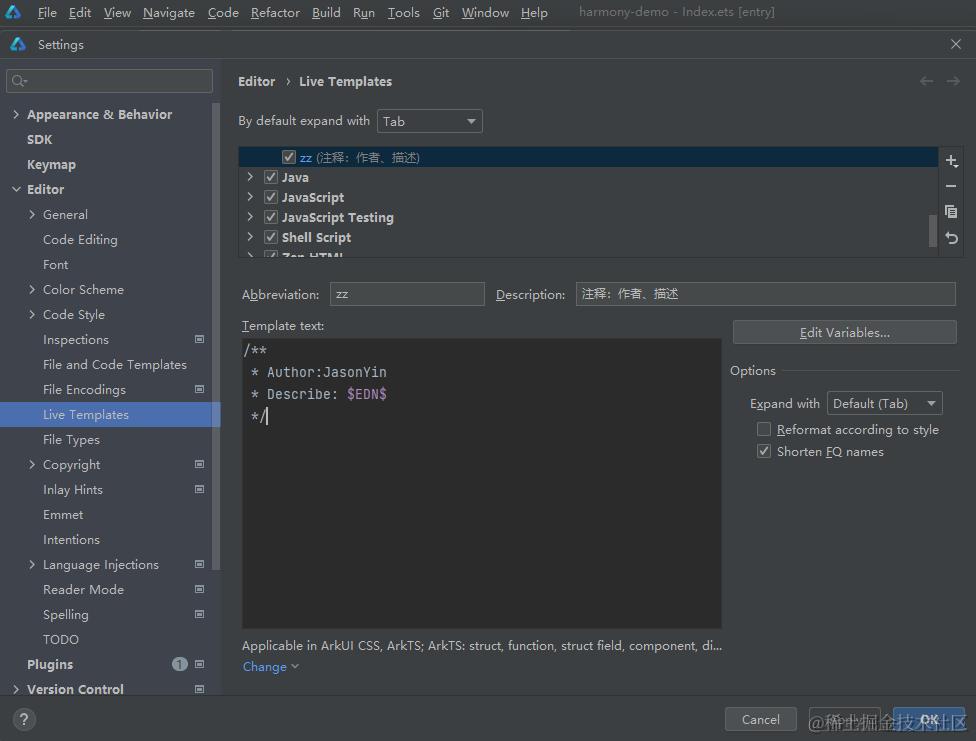Expand Appearance & Behavior settings section
976x741 pixels.
tap(16, 114)
